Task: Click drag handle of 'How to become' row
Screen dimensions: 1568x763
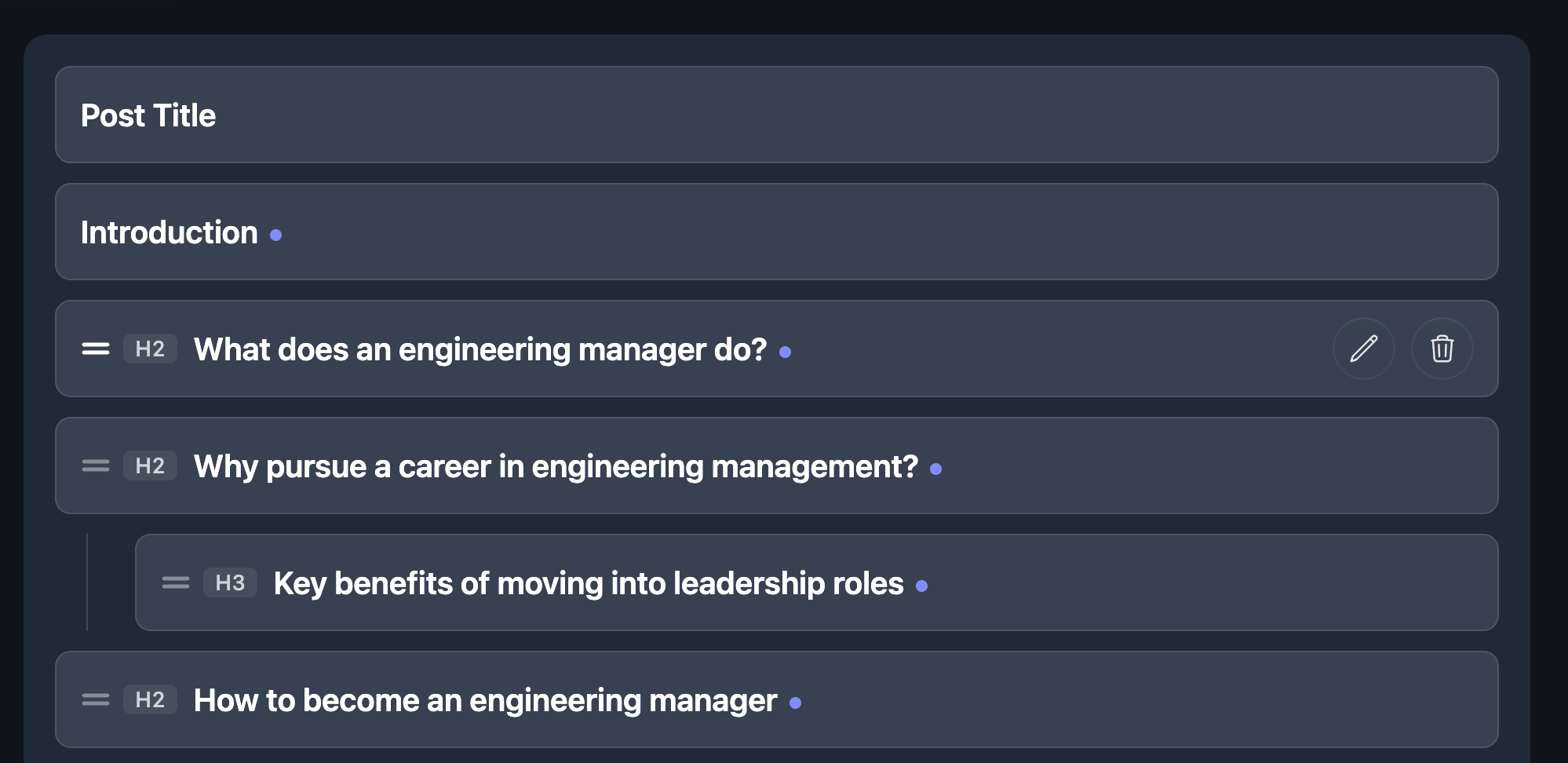Action: (96, 699)
